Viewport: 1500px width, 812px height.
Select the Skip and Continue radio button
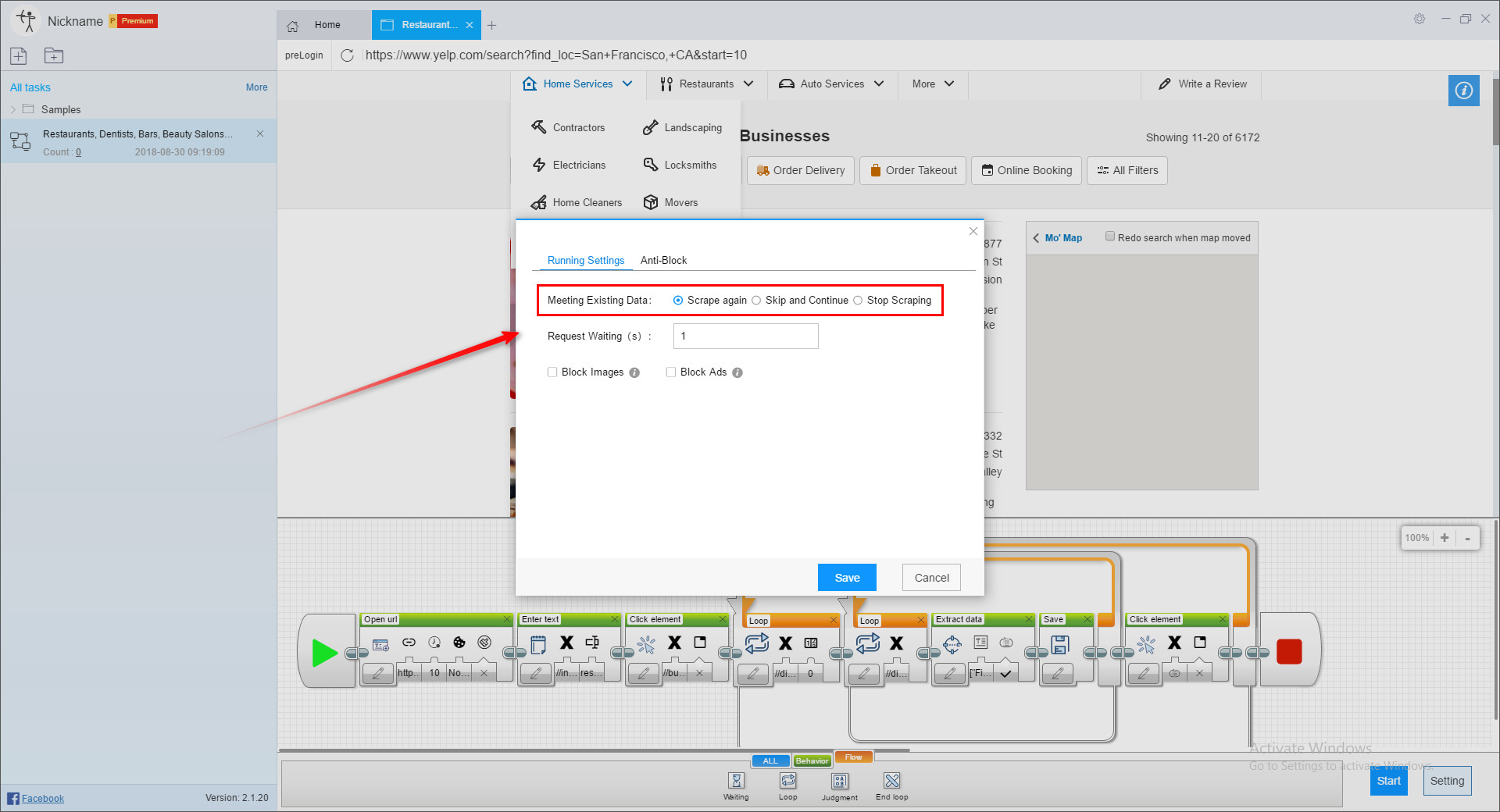[756, 300]
